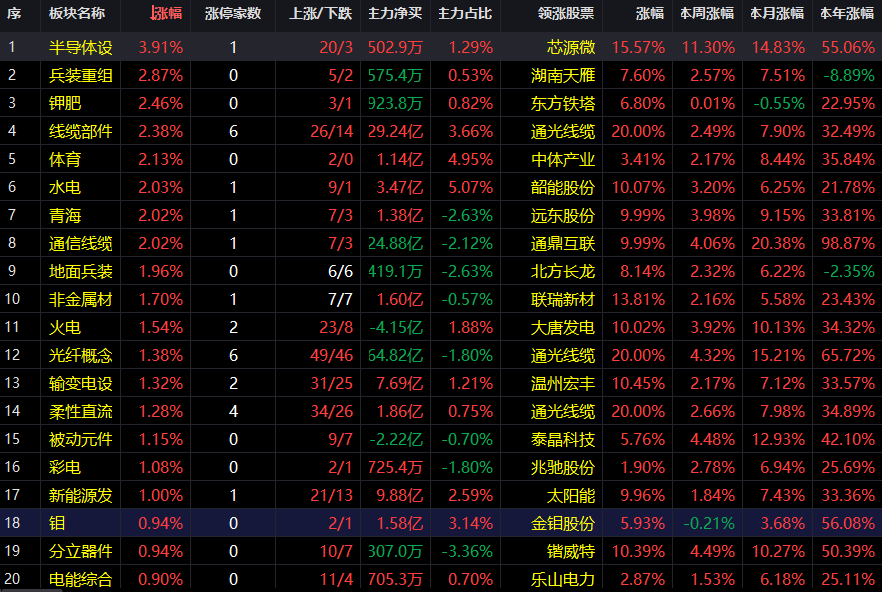Click 64.82亿 net buy value
Screen dimensions: 882x592
coord(395,356)
